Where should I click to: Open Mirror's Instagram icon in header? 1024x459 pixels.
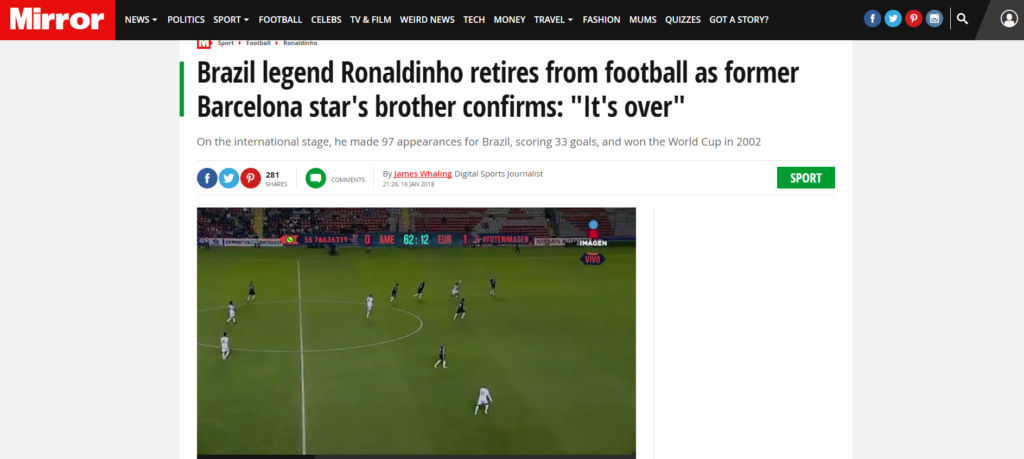point(935,19)
